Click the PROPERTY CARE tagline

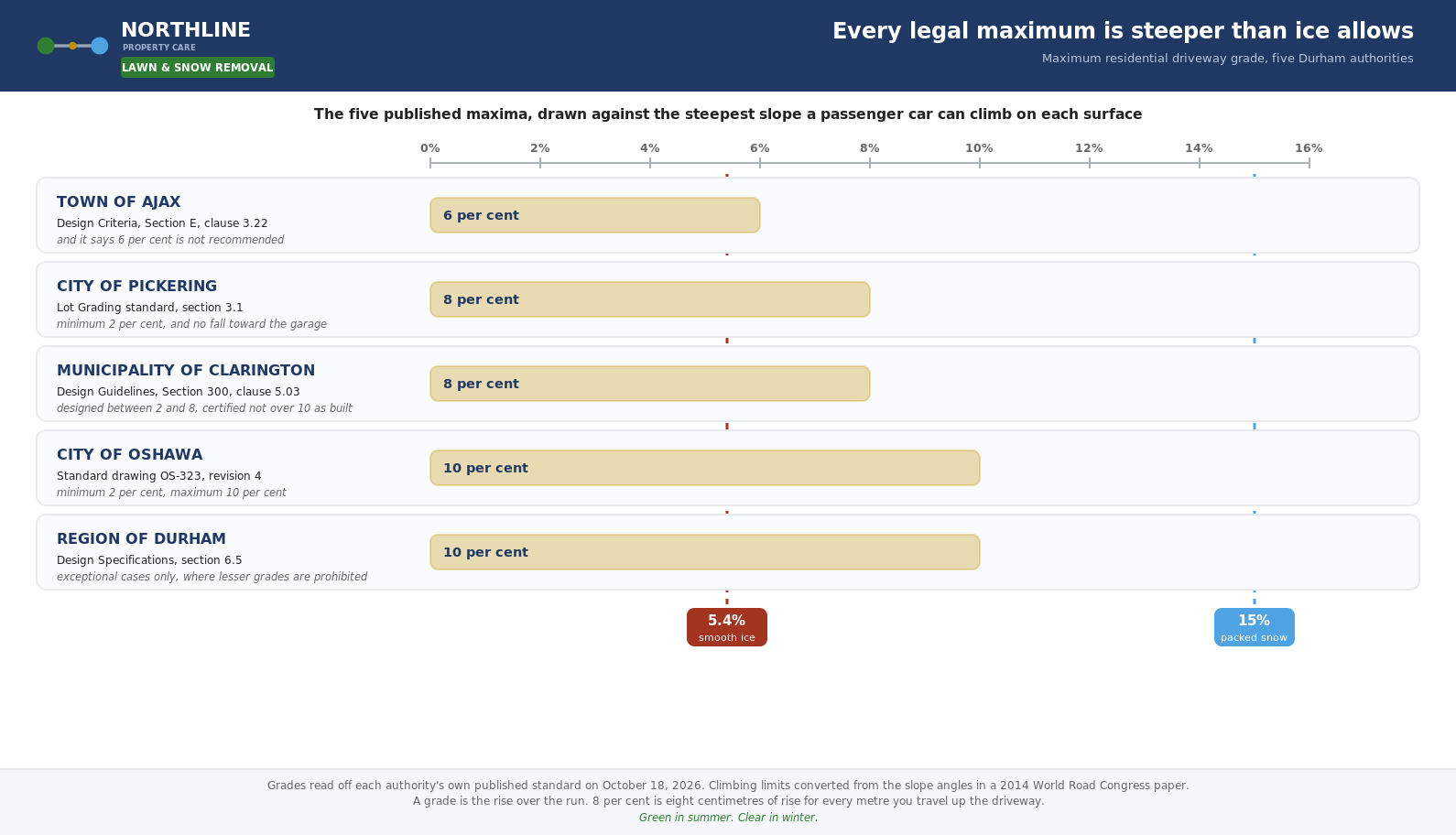coord(159,48)
